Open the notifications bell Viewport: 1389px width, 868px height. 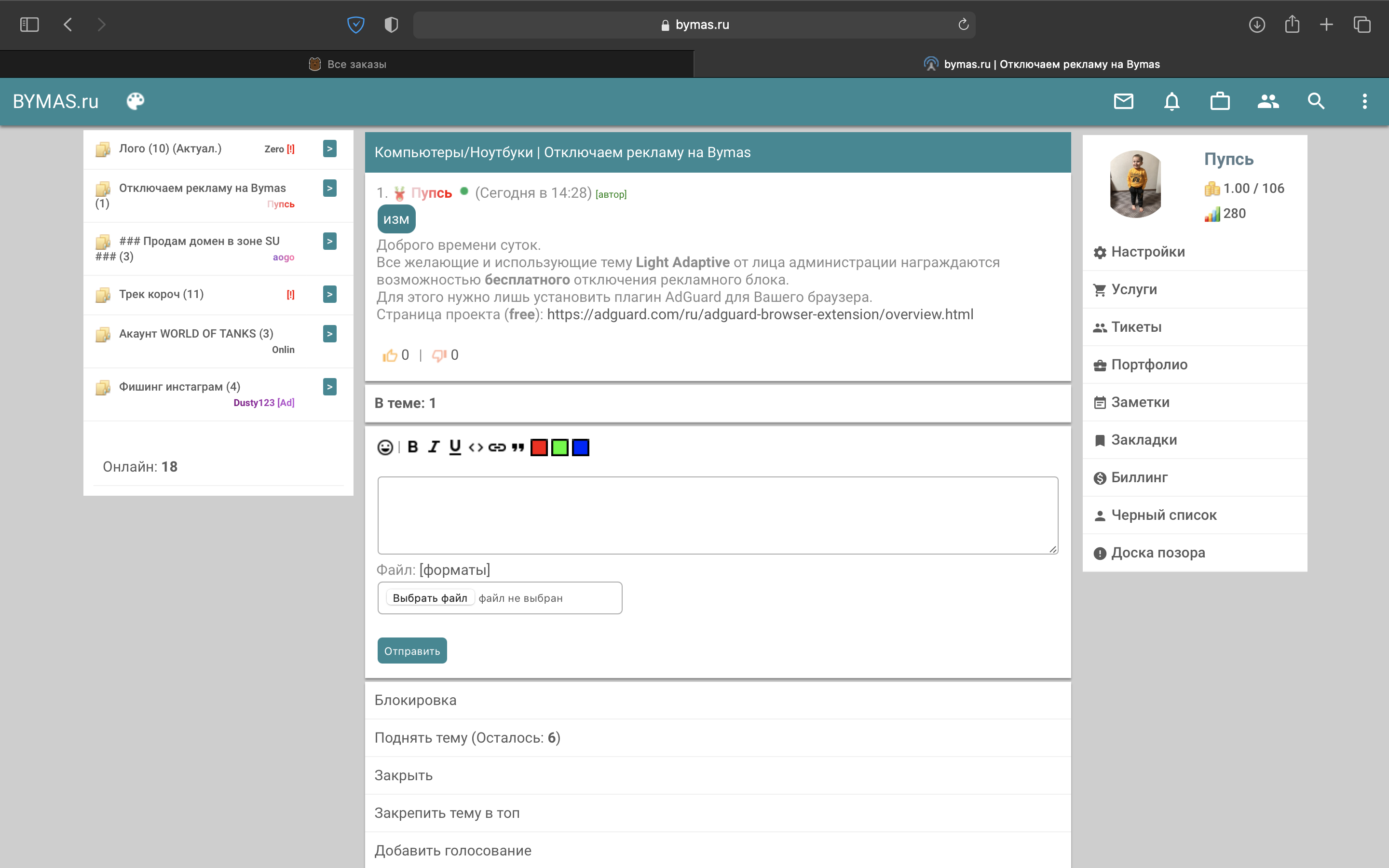point(1171,102)
